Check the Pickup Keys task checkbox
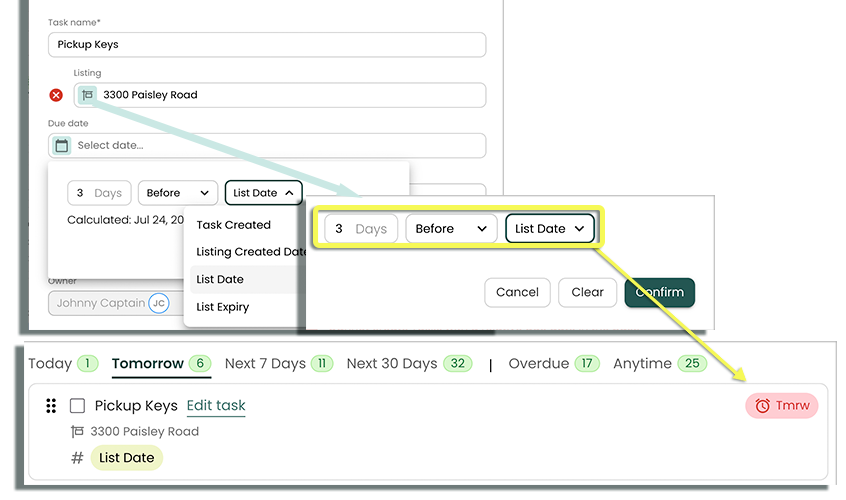Viewport: 846px width, 500px height. pyautogui.click(x=77, y=406)
